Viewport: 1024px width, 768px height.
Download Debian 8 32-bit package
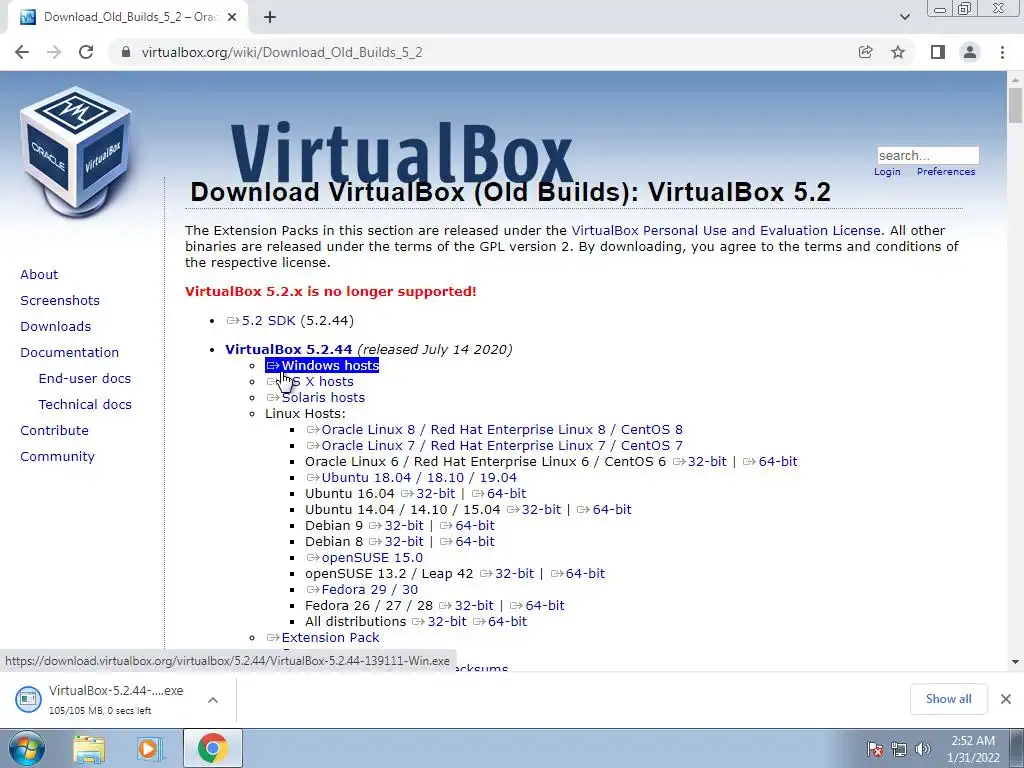(396, 541)
